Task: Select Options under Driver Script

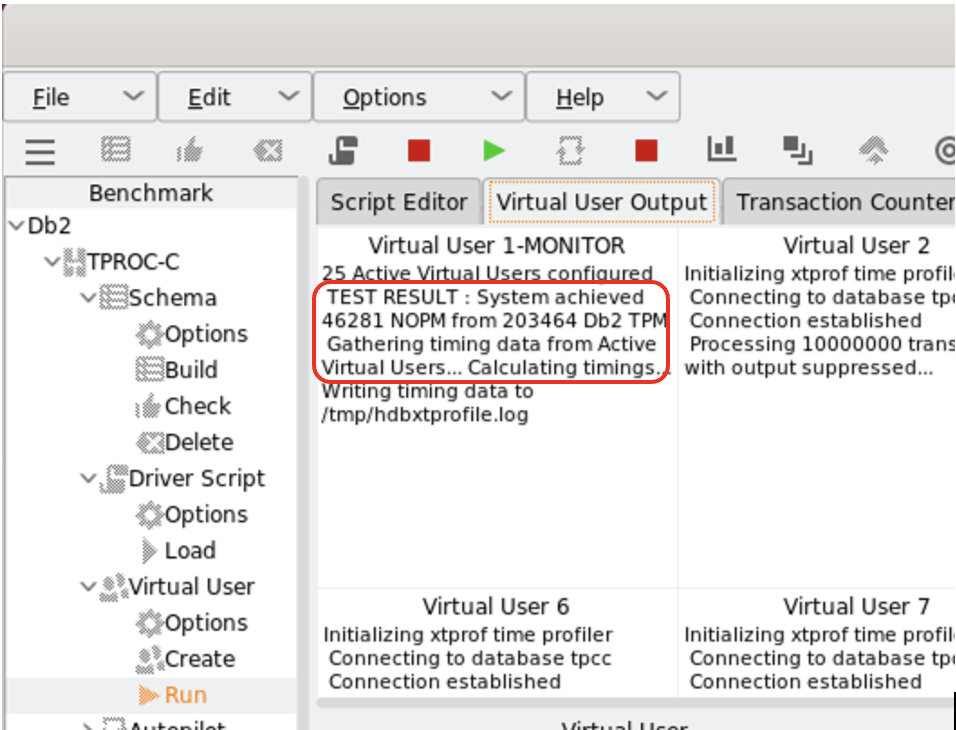Action: tap(206, 515)
